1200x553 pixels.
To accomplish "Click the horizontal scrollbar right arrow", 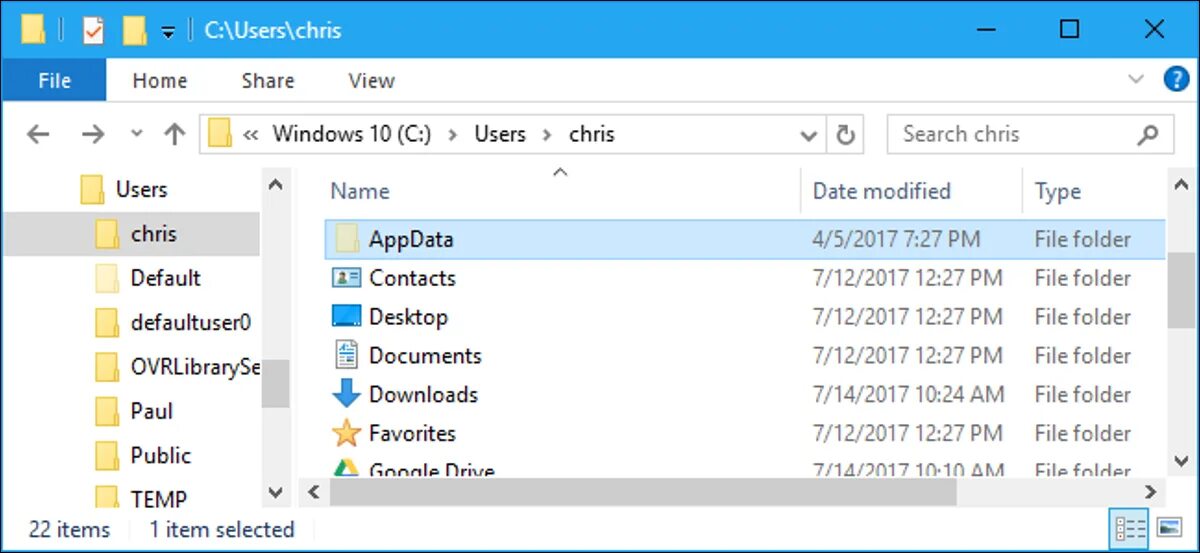I will pyautogui.click(x=1150, y=491).
